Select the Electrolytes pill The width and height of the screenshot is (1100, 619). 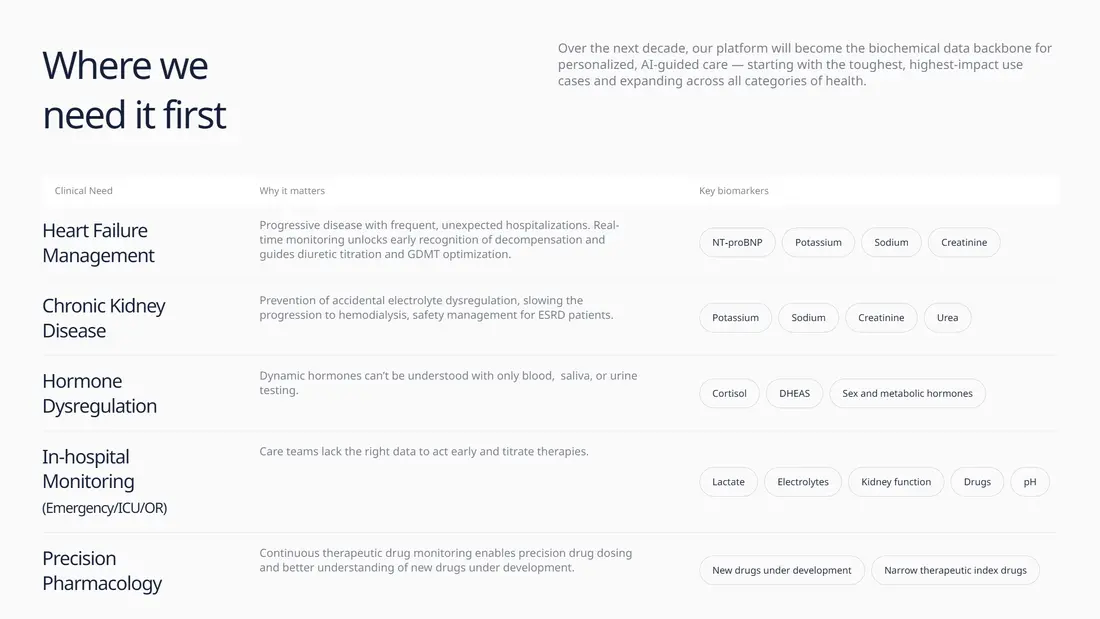(803, 482)
